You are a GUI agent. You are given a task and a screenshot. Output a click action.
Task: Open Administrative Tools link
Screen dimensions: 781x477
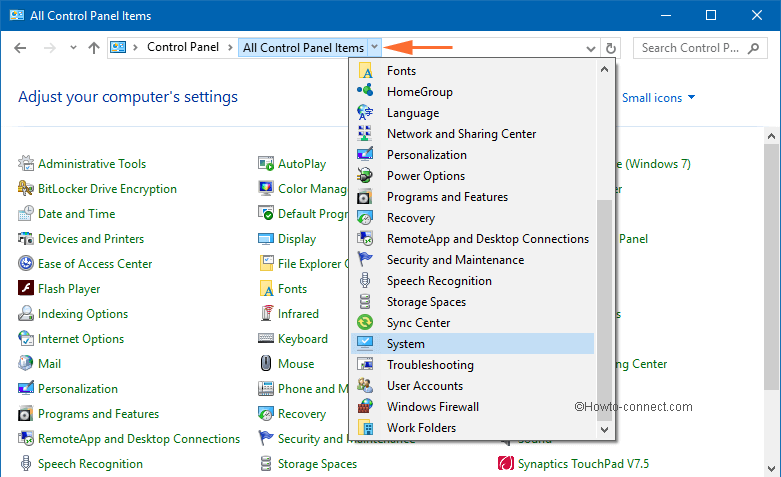(92, 164)
